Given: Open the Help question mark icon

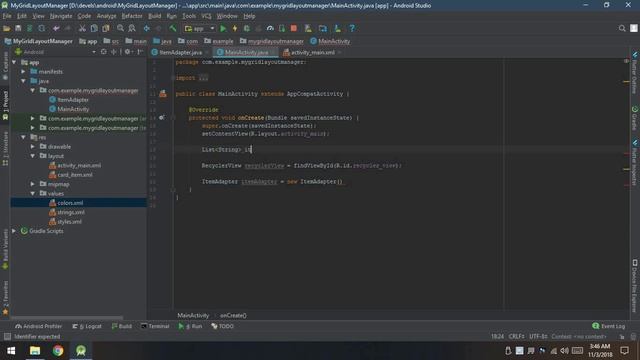Looking at the screenshot, I should [x=352, y=29].
